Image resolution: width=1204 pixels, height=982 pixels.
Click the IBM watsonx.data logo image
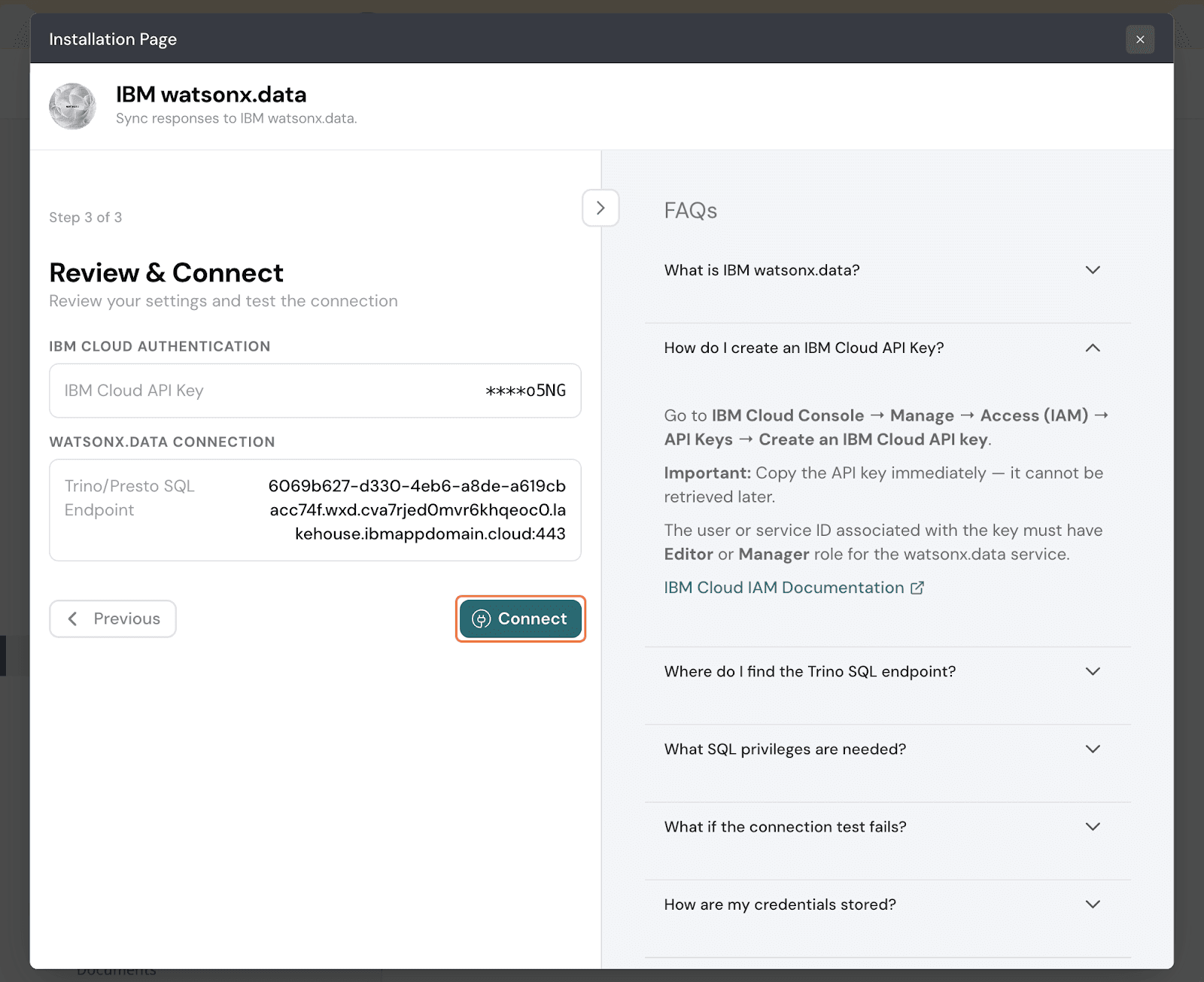(72, 106)
